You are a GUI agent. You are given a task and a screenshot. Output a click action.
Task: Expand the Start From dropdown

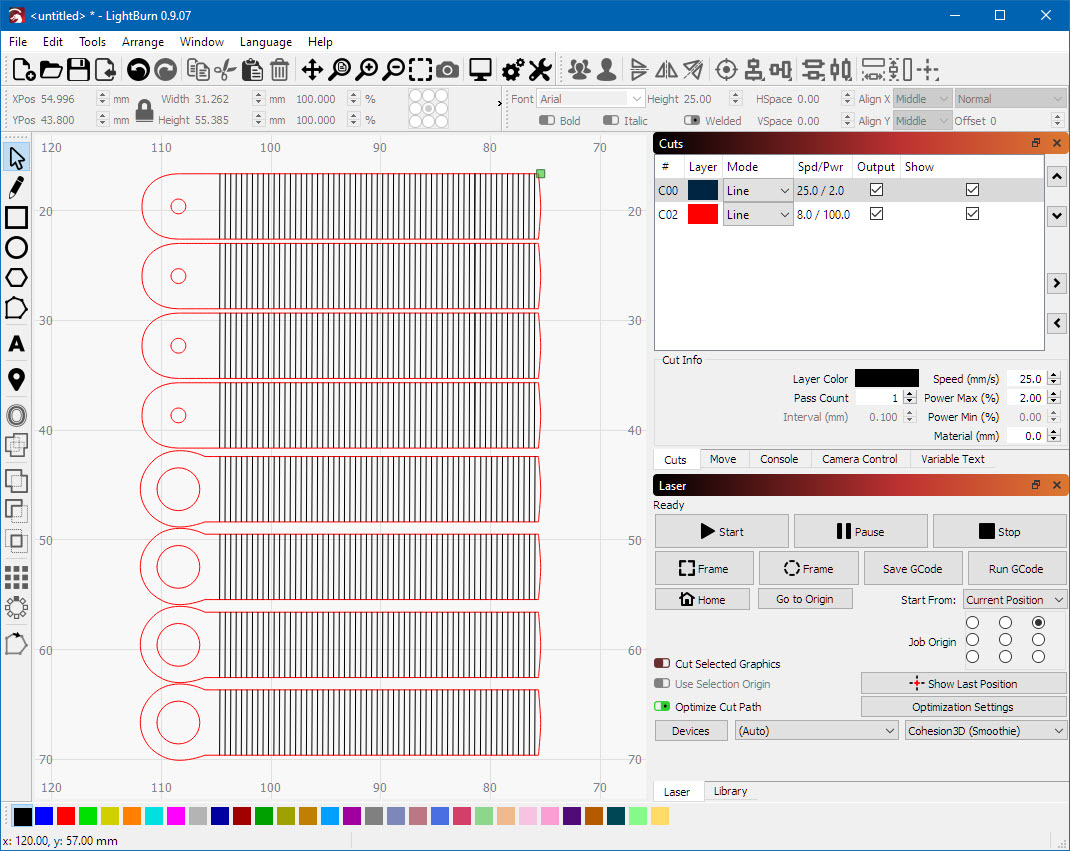point(1014,600)
